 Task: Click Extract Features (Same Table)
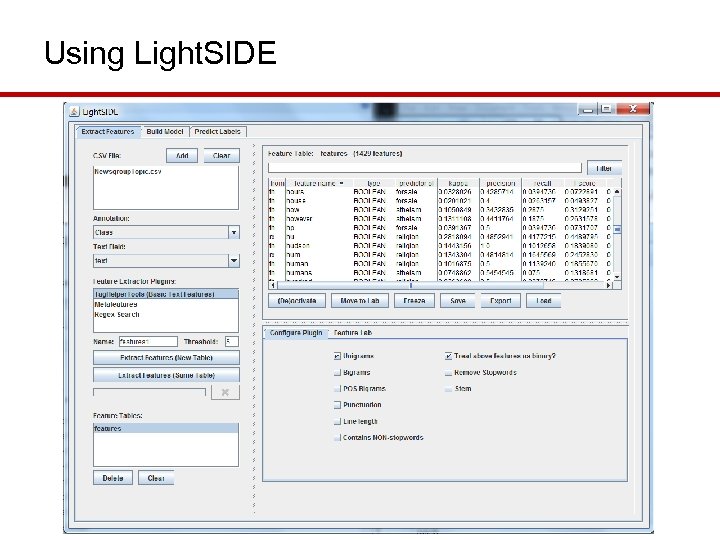click(x=166, y=375)
